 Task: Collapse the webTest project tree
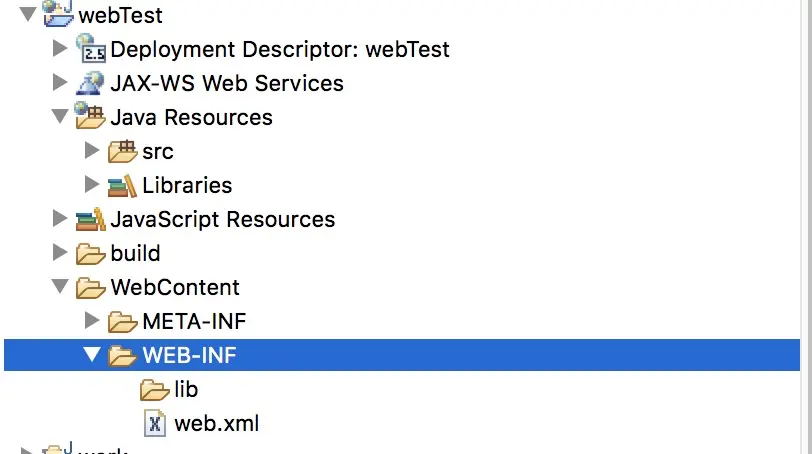click(28, 15)
